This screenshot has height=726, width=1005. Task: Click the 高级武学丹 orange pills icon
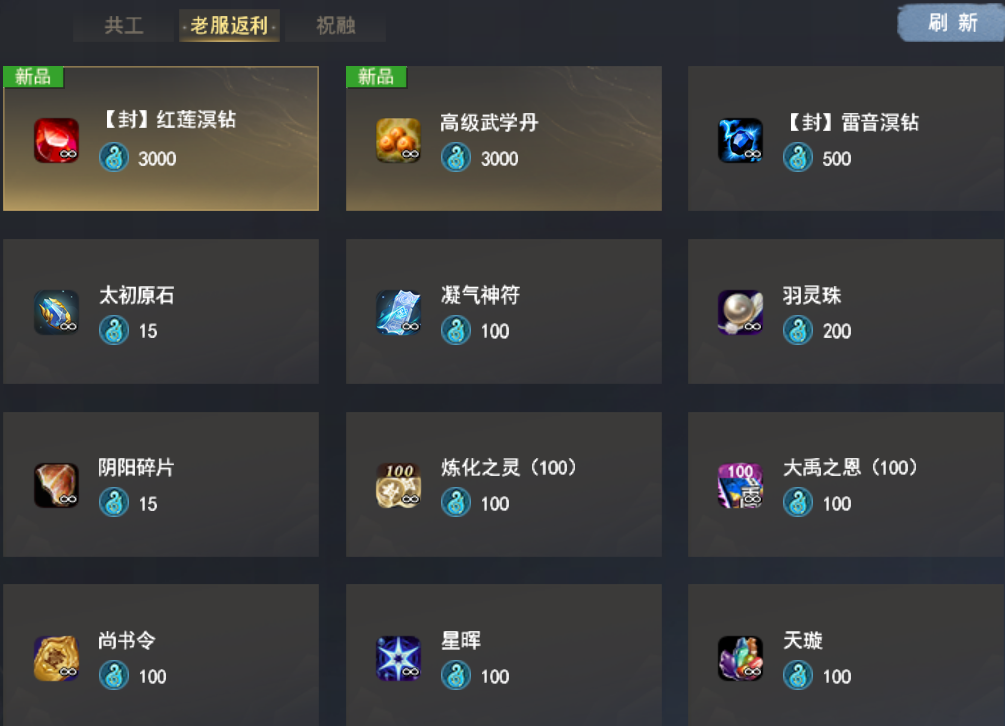coord(399,140)
